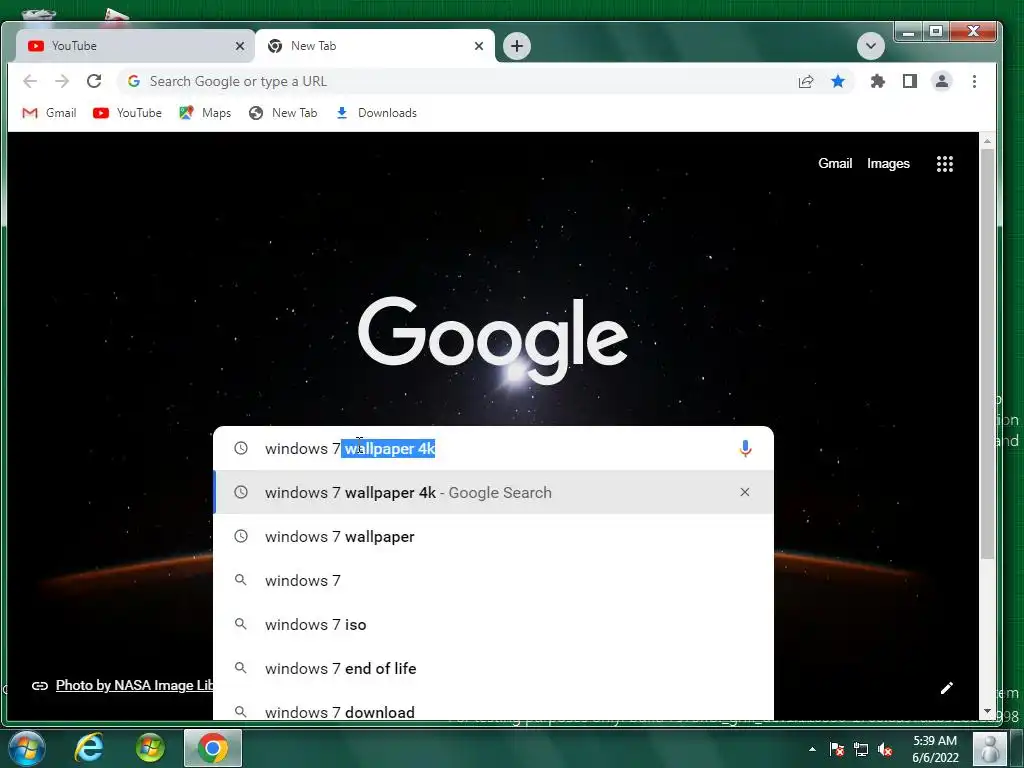Click magnifier icon beside 'windows 7 iso'
1024x768 pixels.
tap(241, 624)
